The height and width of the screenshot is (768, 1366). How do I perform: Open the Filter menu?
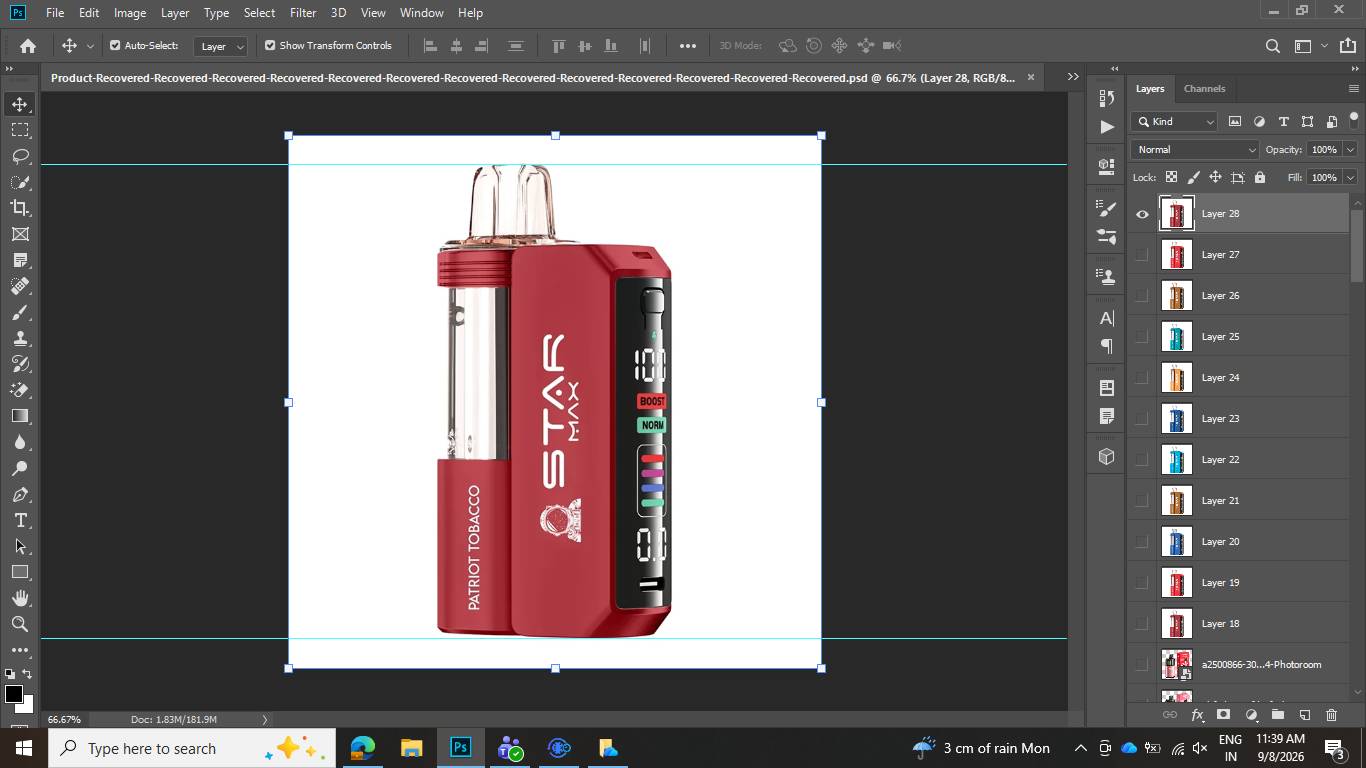pyautogui.click(x=303, y=13)
